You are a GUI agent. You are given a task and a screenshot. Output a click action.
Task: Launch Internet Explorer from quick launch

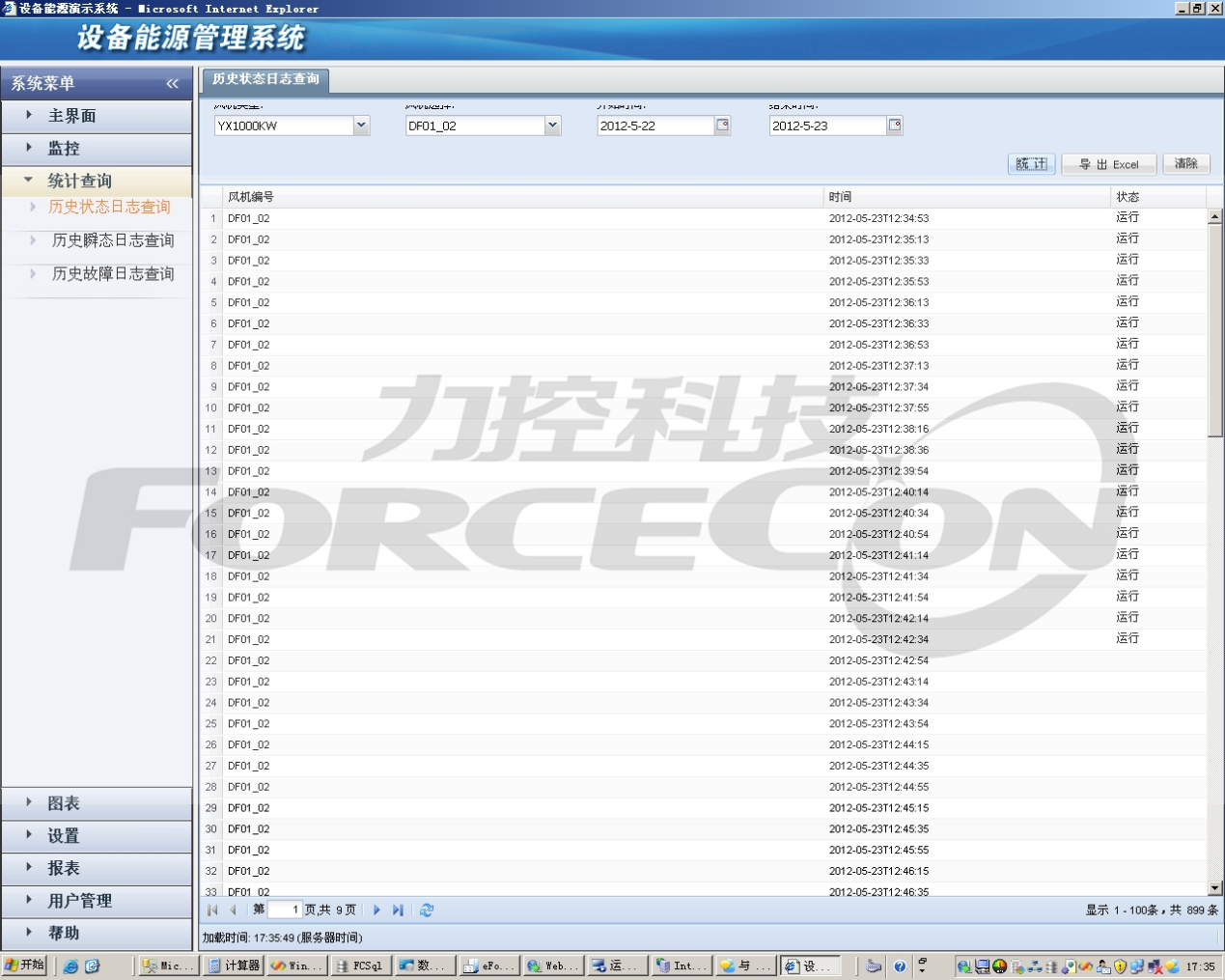(70, 966)
